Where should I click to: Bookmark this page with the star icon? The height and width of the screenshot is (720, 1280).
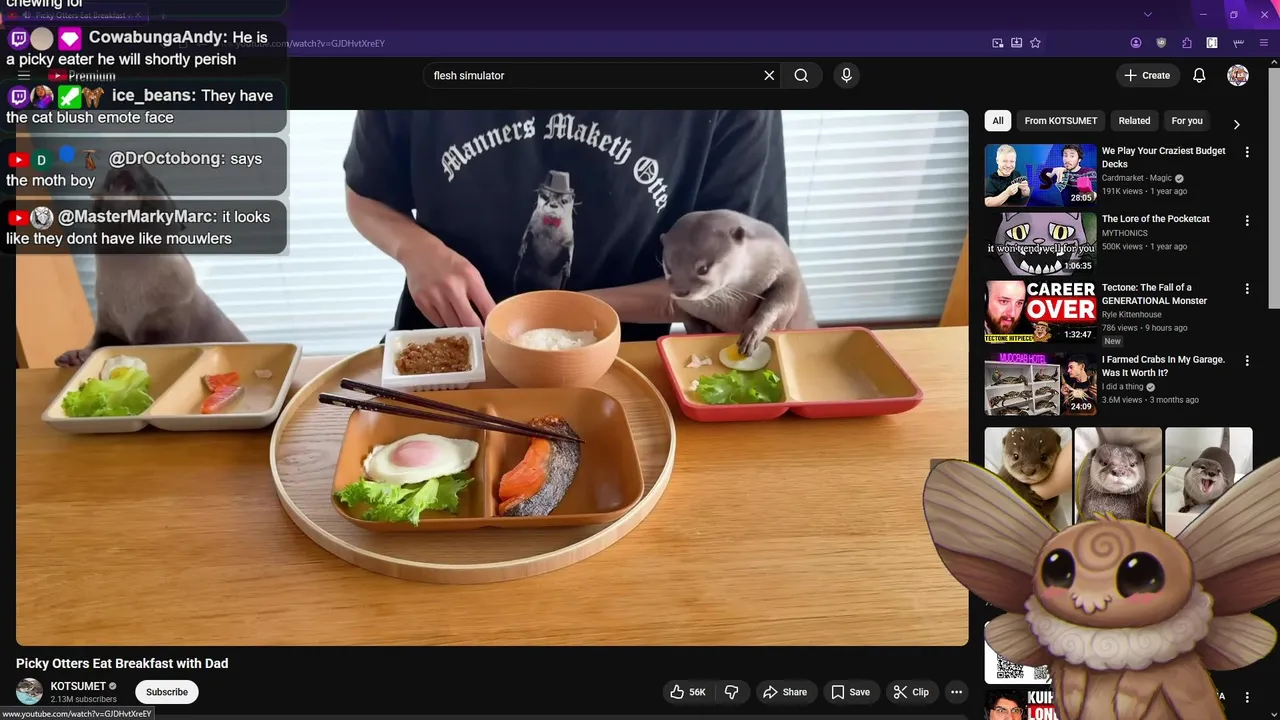click(x=1036, y=43)
